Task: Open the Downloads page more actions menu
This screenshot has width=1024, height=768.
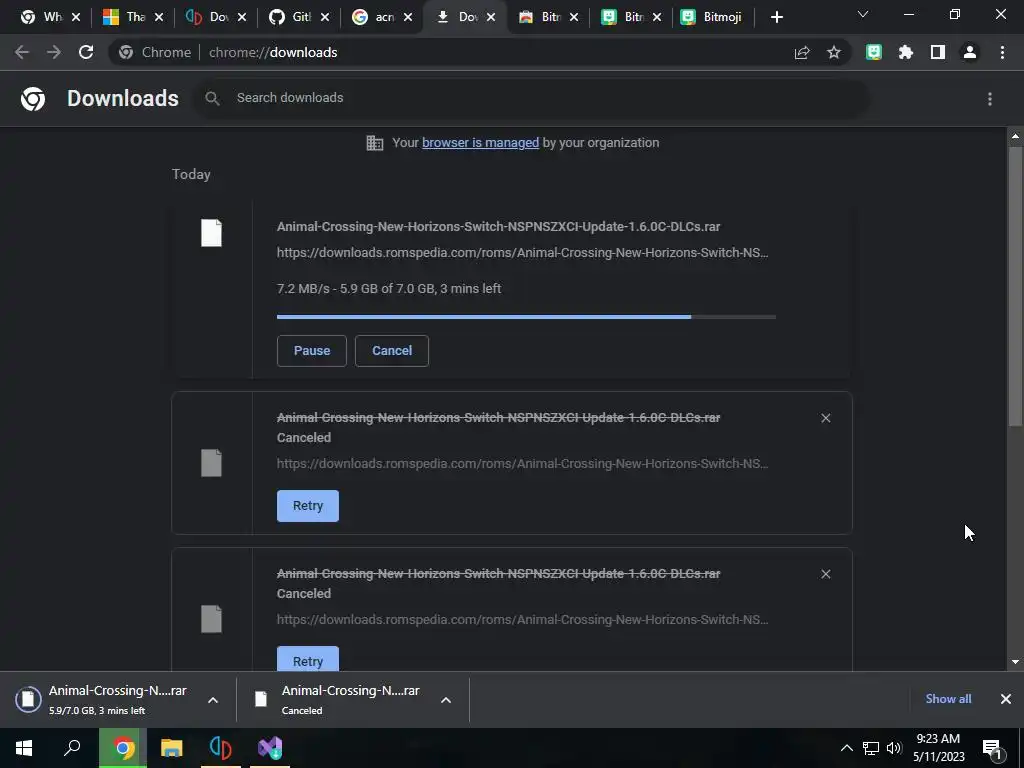Action: tap(990, 99)
